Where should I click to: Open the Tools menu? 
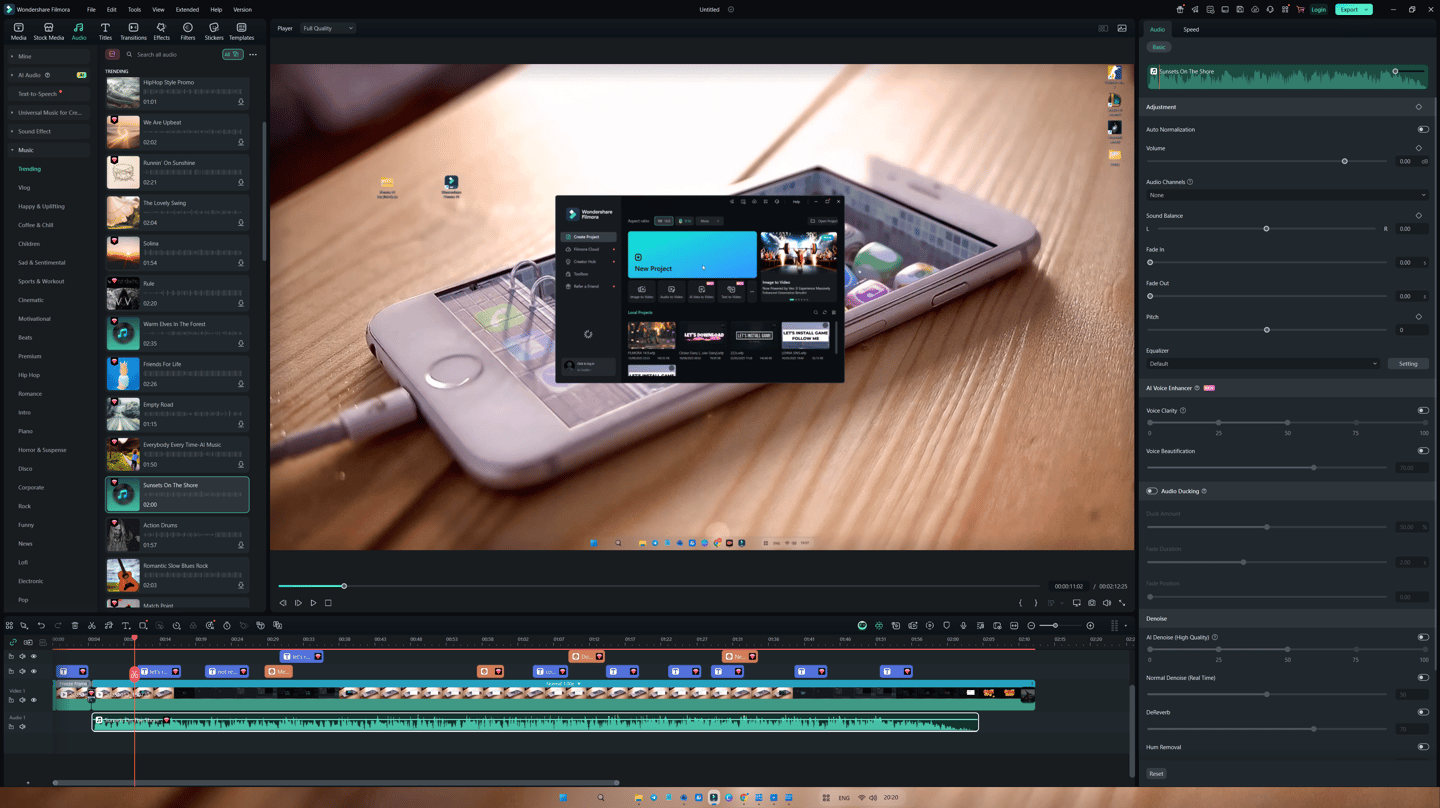tap(134, 10)
